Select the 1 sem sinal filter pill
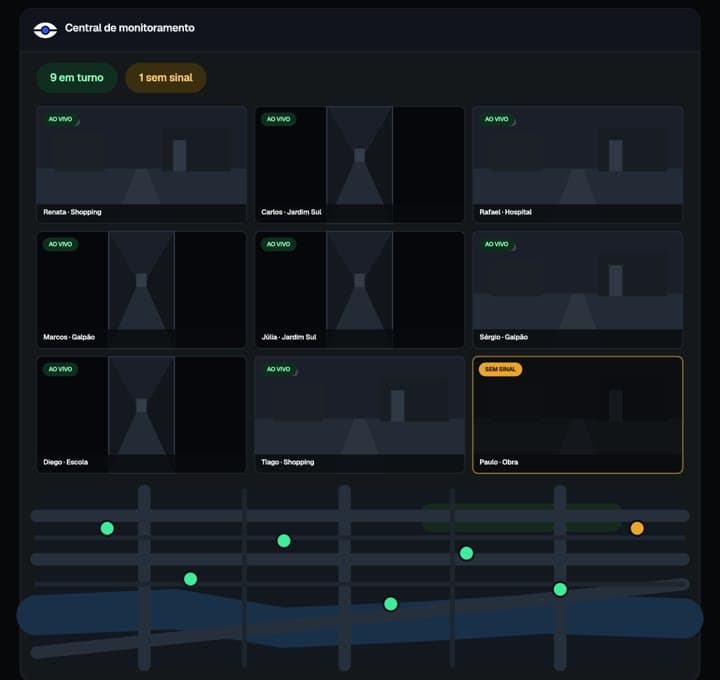The height and width of the screenshot is (680, 720). pos(166,78)
